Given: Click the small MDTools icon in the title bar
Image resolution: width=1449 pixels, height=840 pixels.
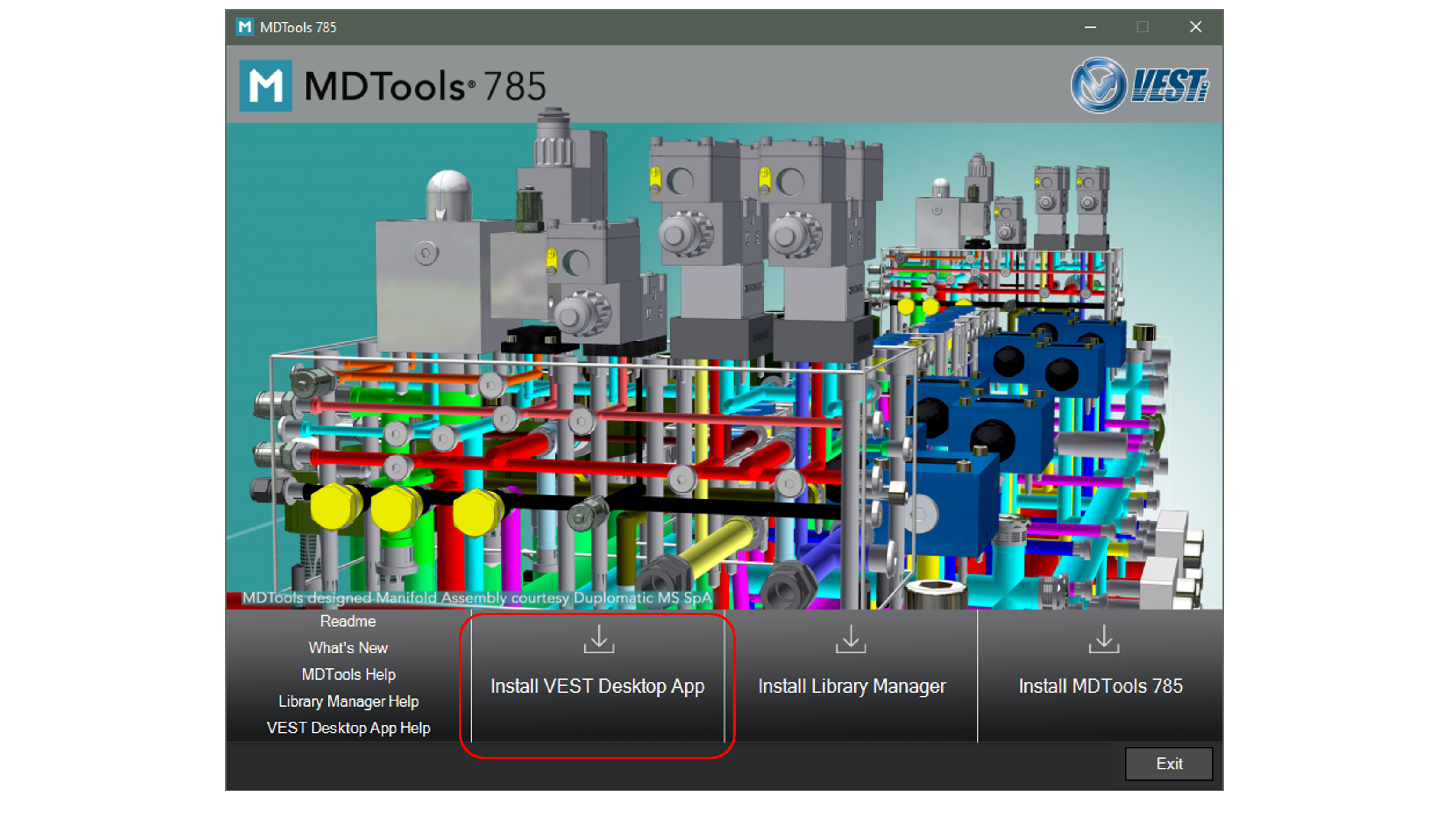Looking at the screenshot, I should (245, 27).
